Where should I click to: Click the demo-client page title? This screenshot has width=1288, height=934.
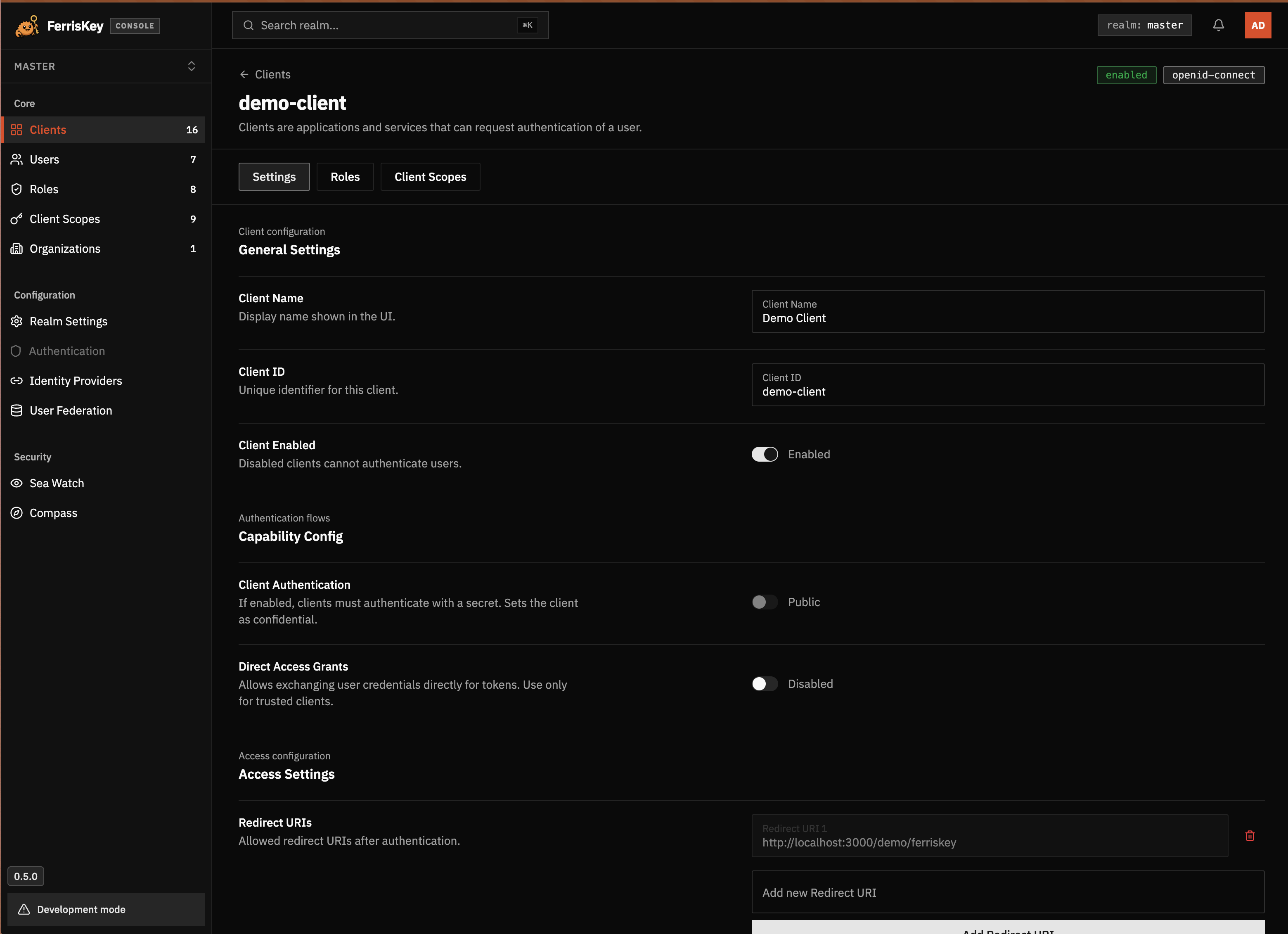(292, 103)
